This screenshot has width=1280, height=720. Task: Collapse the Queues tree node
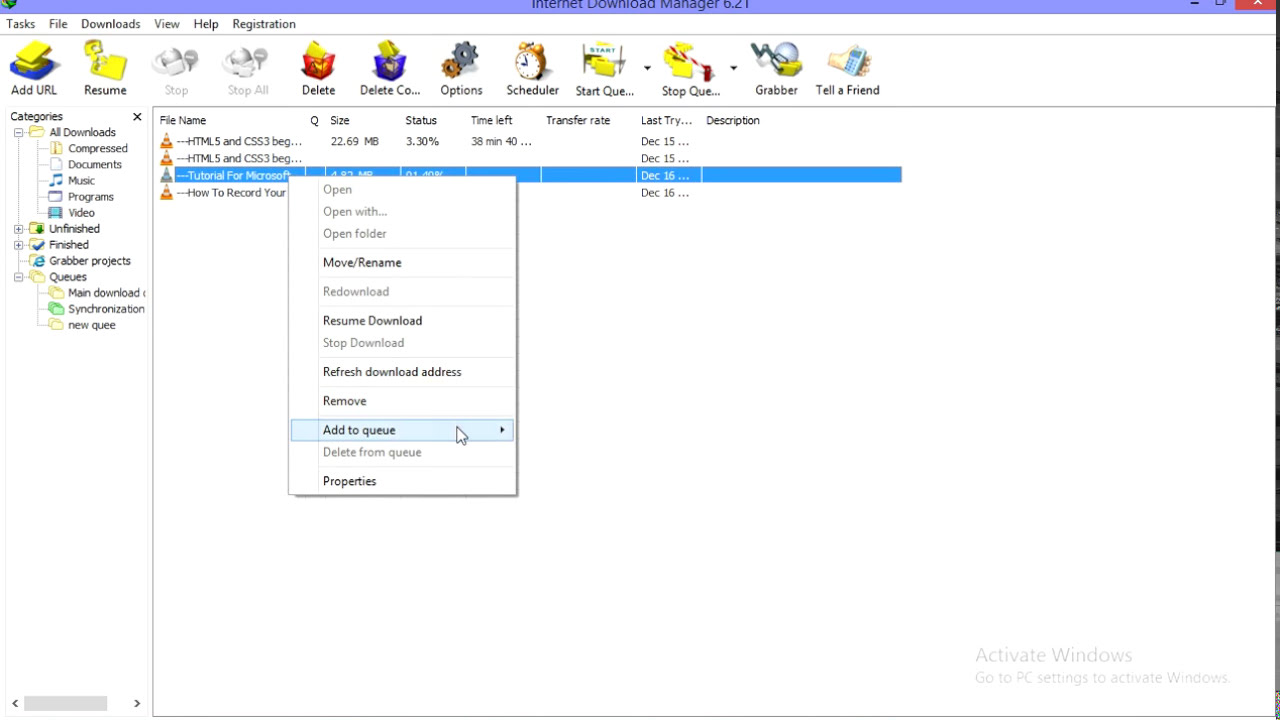coord(18,277)
